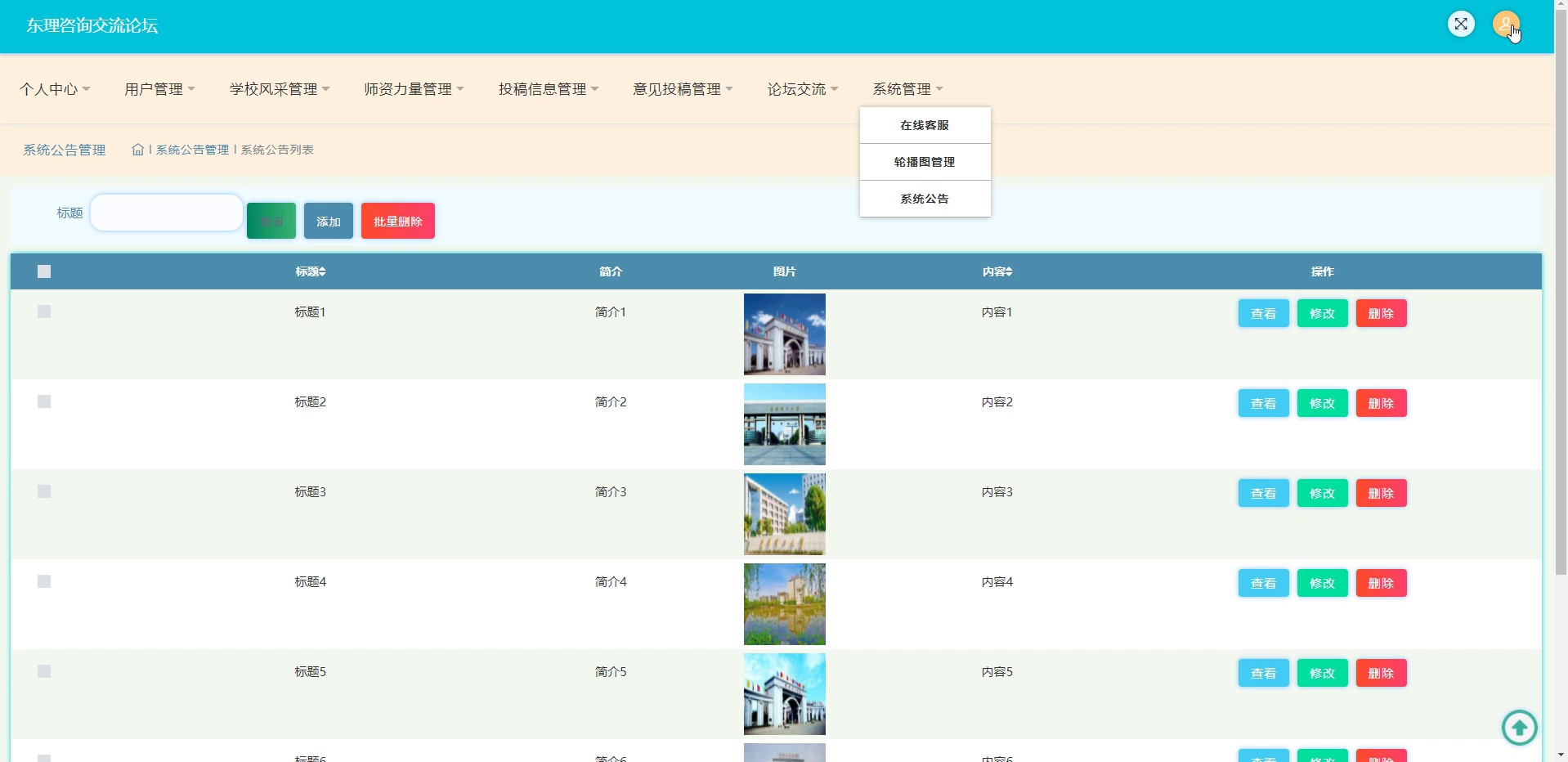Edit row 标题1 with 修改 button
The height and width of the screenshot is (762, 1568).
[1322, 313]
